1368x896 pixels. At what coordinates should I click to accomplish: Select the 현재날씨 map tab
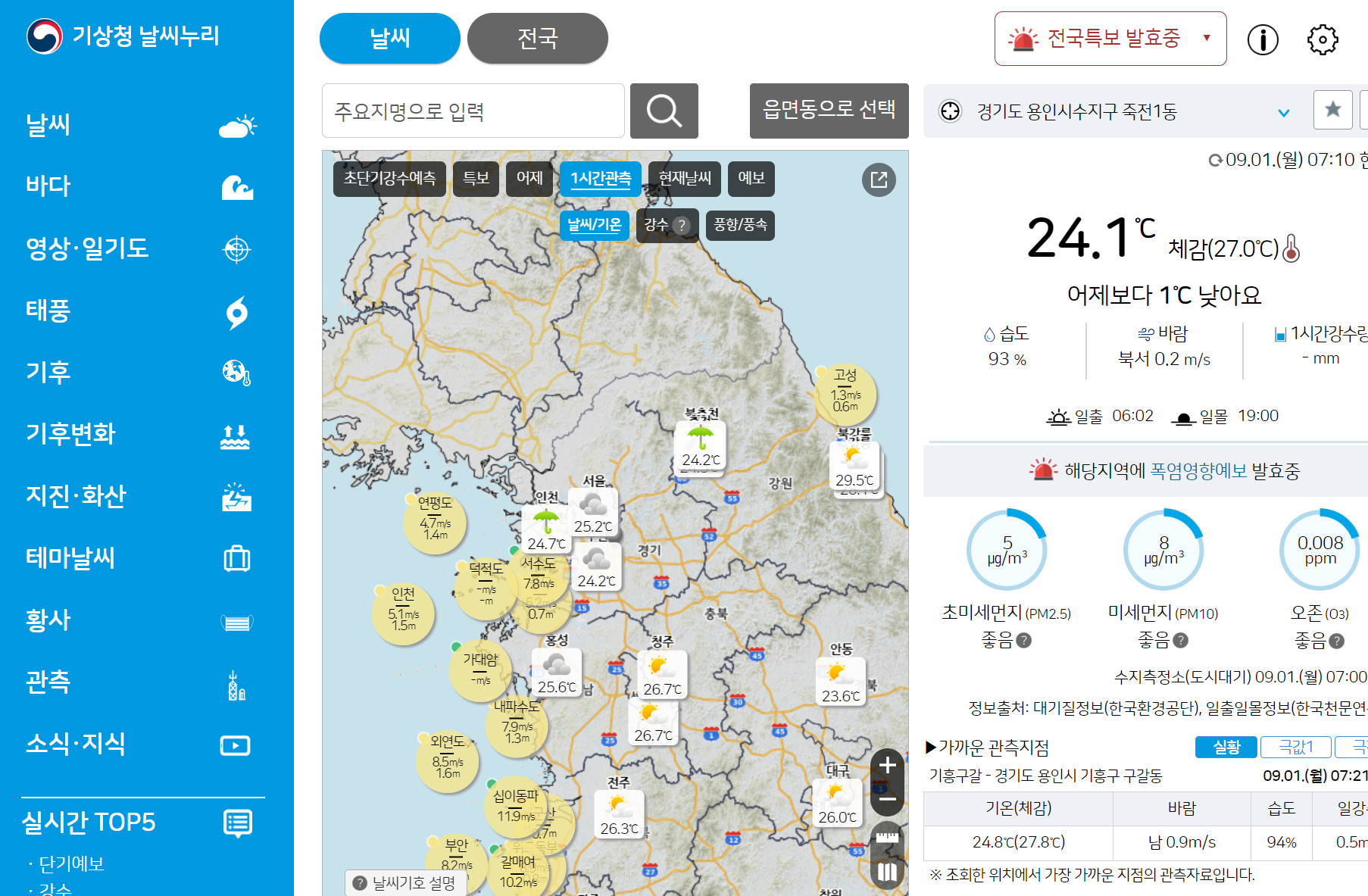pos(685,179)
